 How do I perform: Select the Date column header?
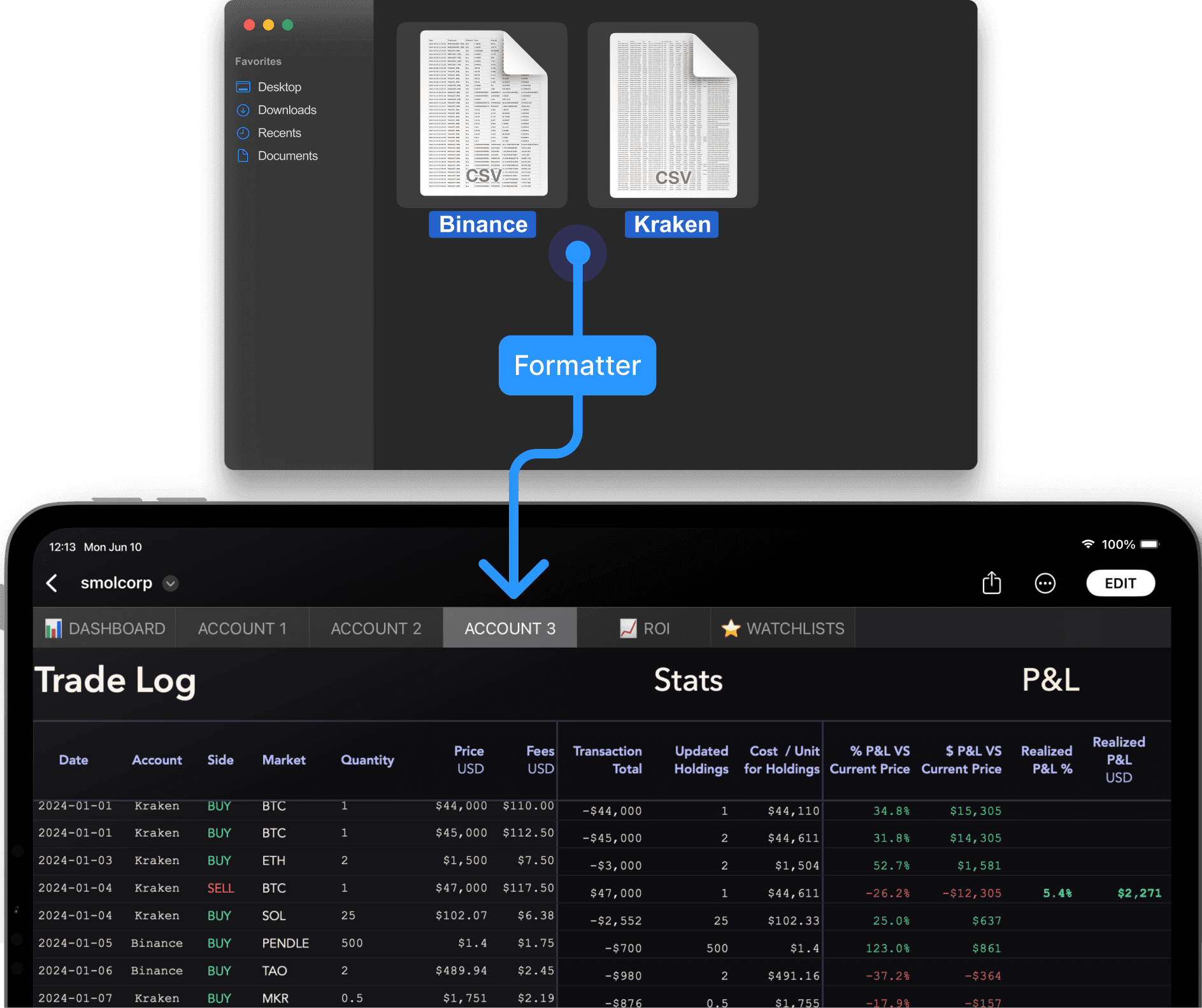coord(73,760)
